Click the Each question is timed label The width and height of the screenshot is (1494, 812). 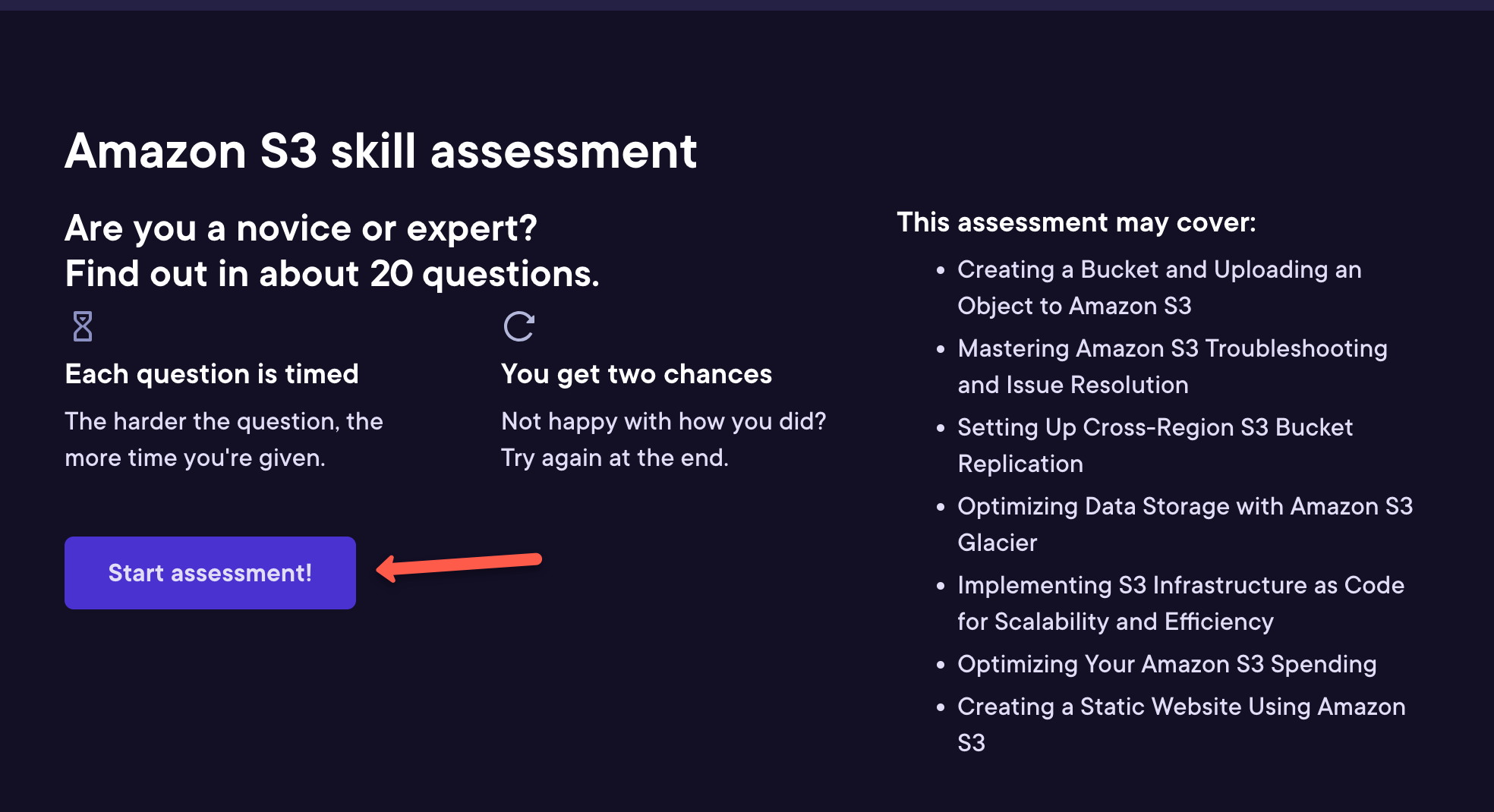pyautogui.click(x=211, y=373)
